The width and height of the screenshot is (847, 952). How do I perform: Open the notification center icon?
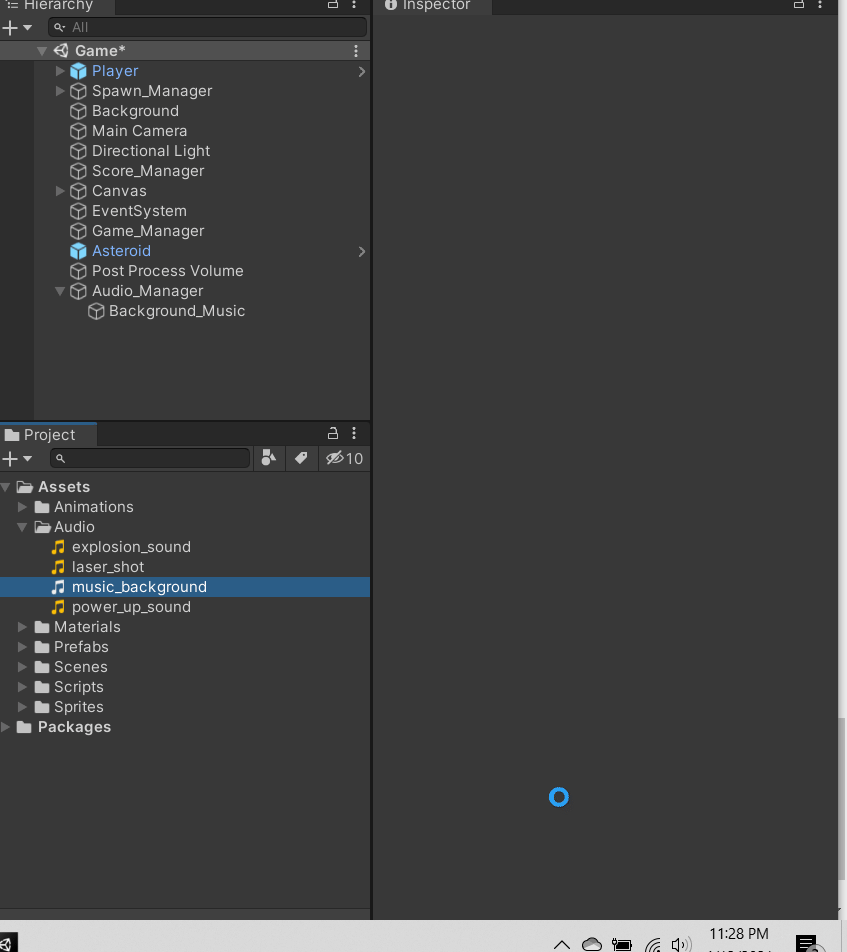point(808,944)
